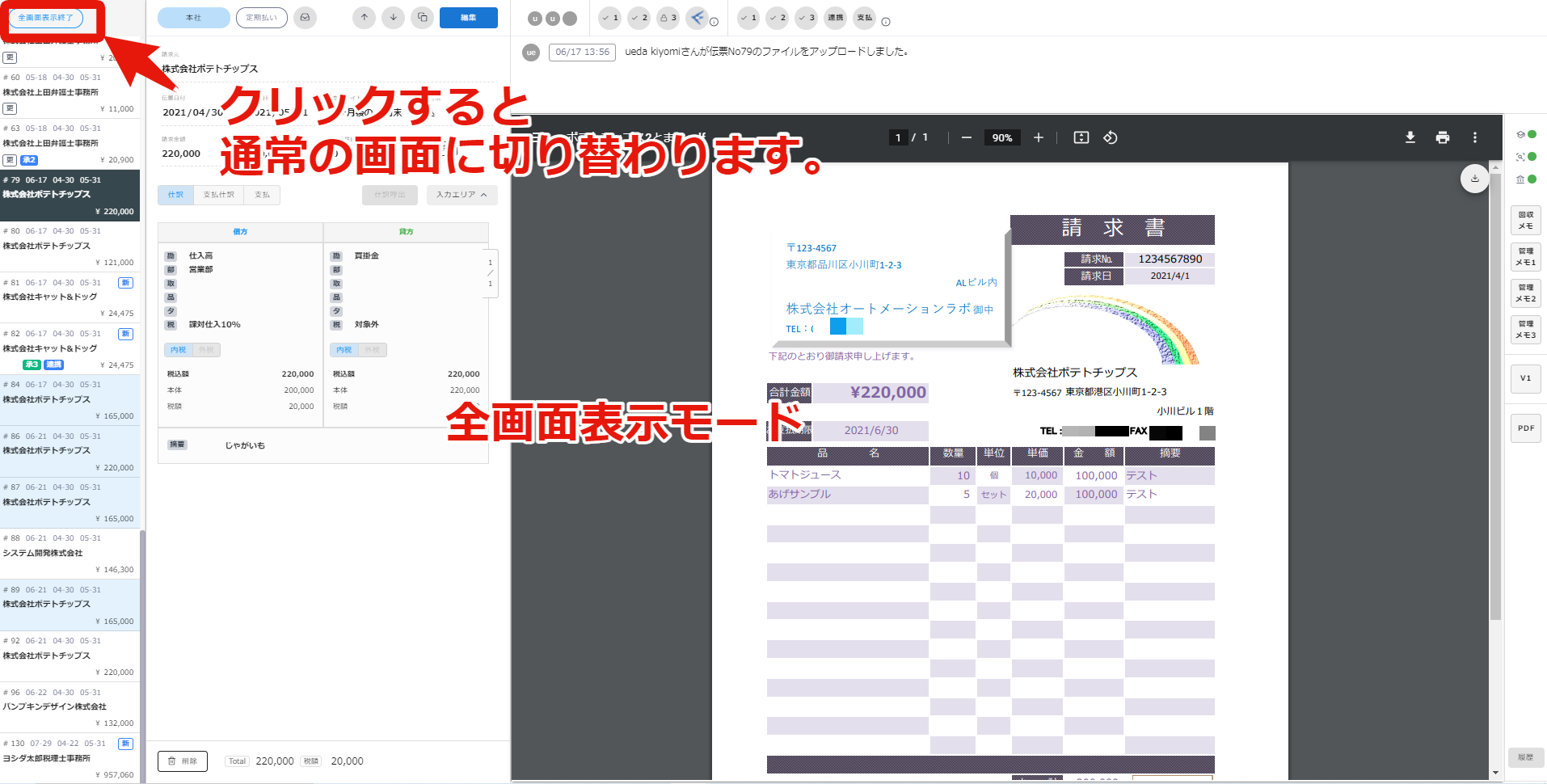Open the 回収メモ side panel

pyautogui.click(x=1526, y=221)
